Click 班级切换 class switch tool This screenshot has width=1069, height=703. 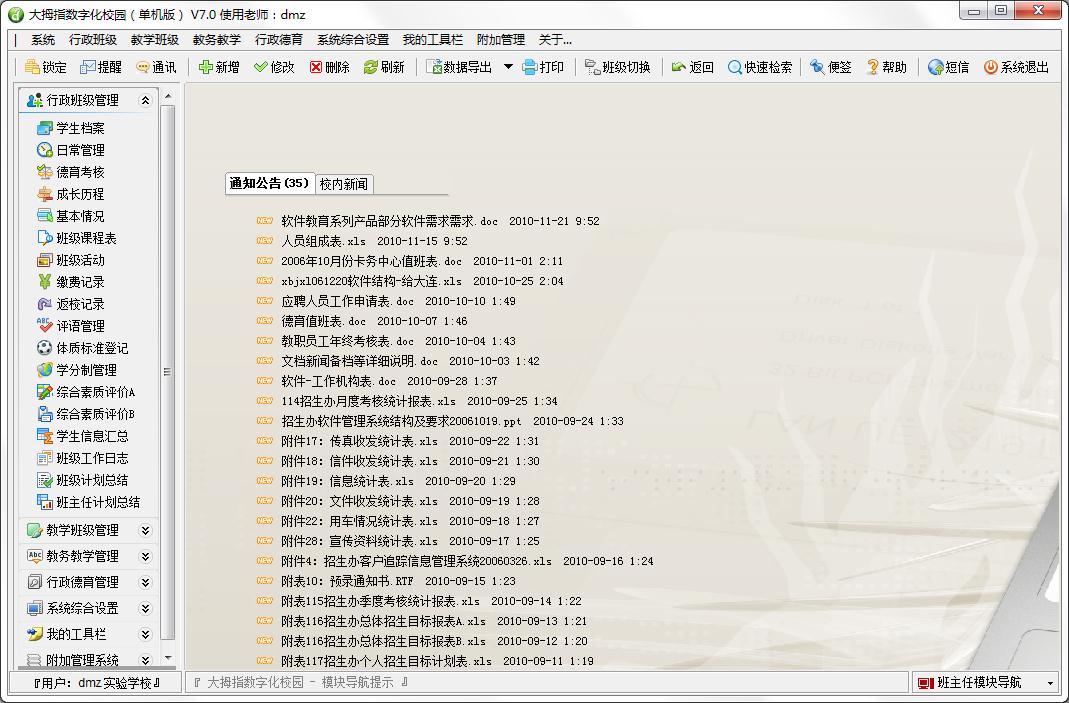click(x=618, y=67)
